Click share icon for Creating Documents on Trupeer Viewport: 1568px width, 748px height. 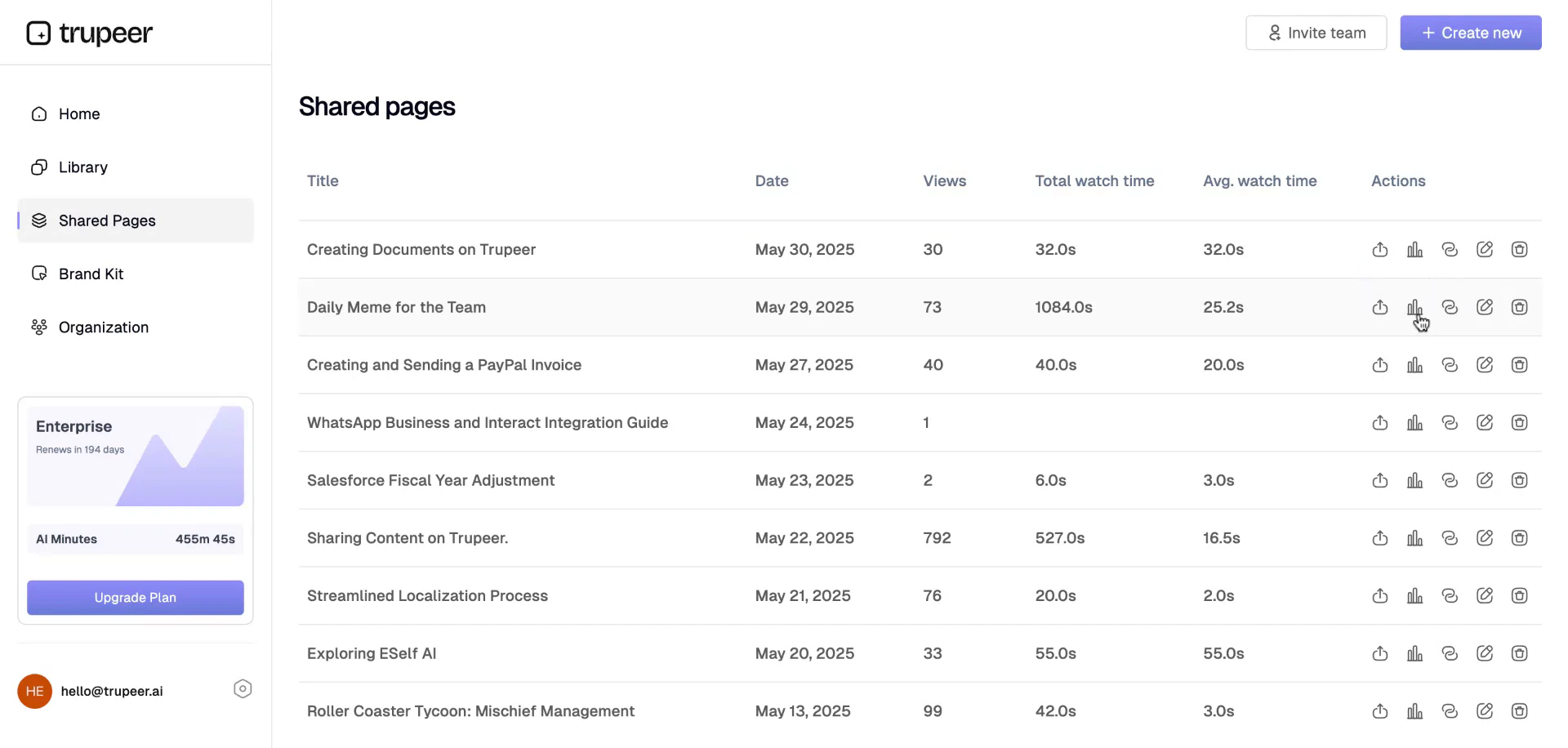(x=1380, y=250)
